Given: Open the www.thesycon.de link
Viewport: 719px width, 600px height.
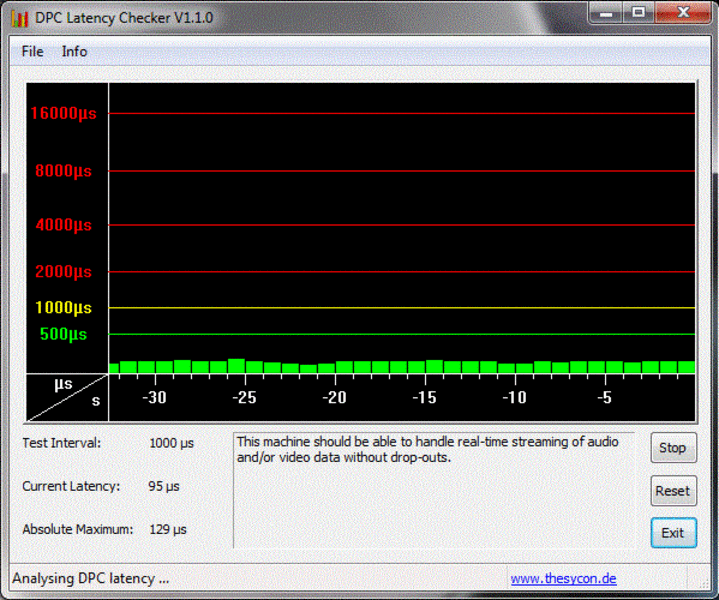Looking at the screenshot, I should 563,578.
